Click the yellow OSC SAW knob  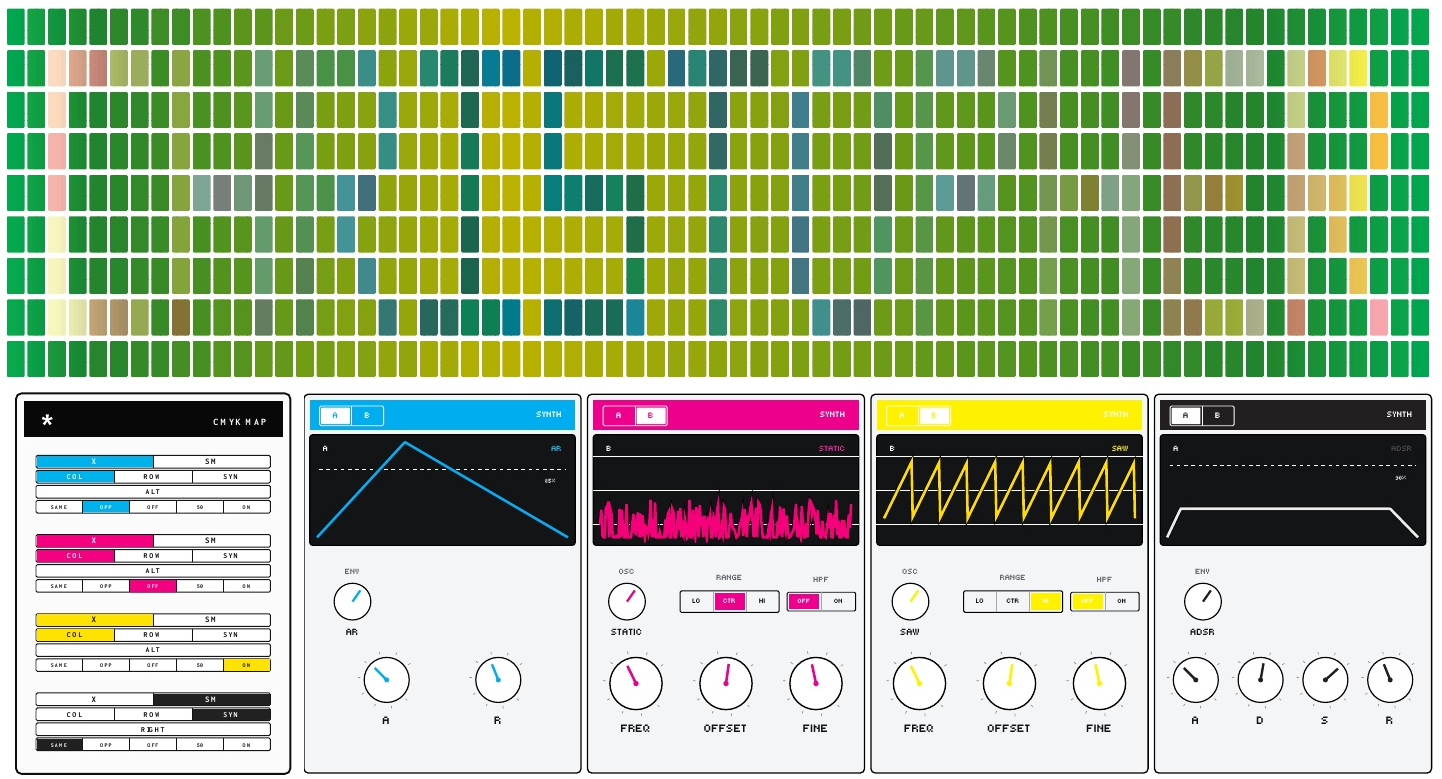pyautogui.click(x=910, y=601)
